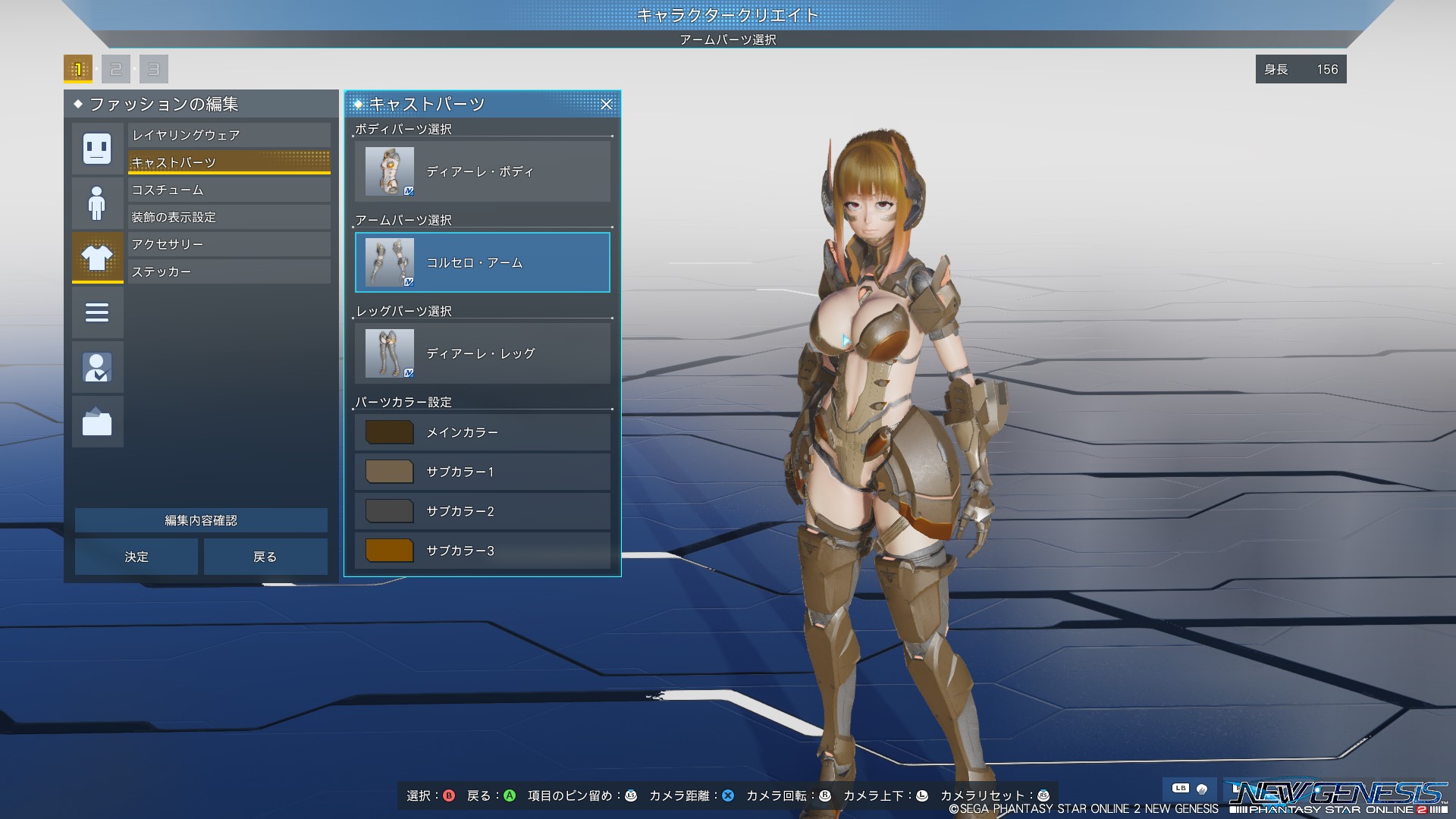Open ステッカー menu item
The height and width of the screenshot is (819, 1456).
(229, 271)
